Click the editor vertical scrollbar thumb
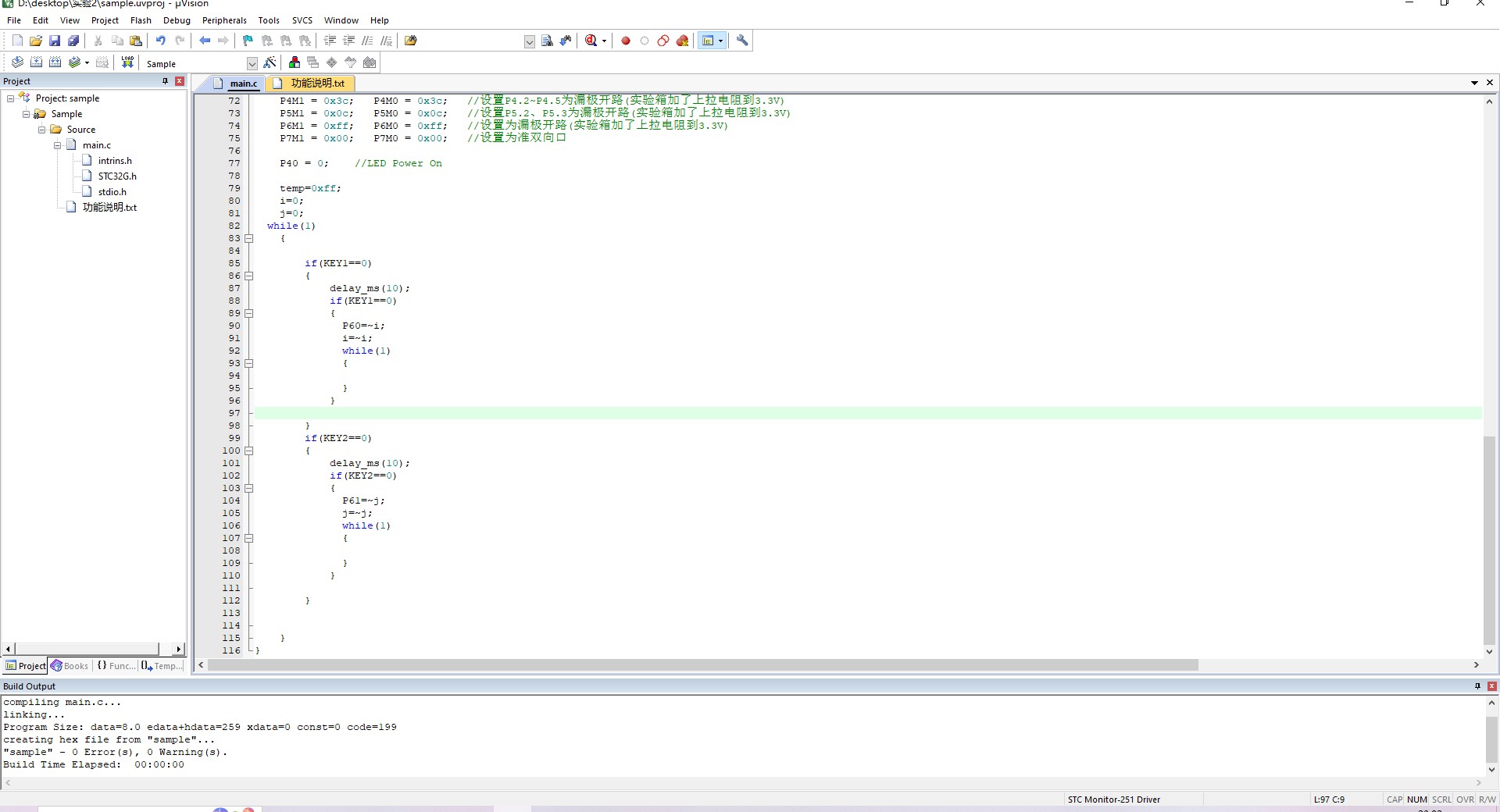1500x812 pixels. click(1489, 539)
